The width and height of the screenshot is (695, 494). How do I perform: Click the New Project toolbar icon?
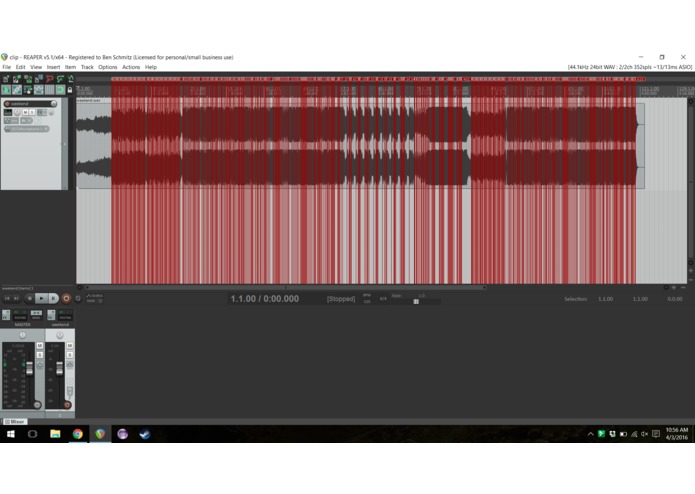coord(6,78)
